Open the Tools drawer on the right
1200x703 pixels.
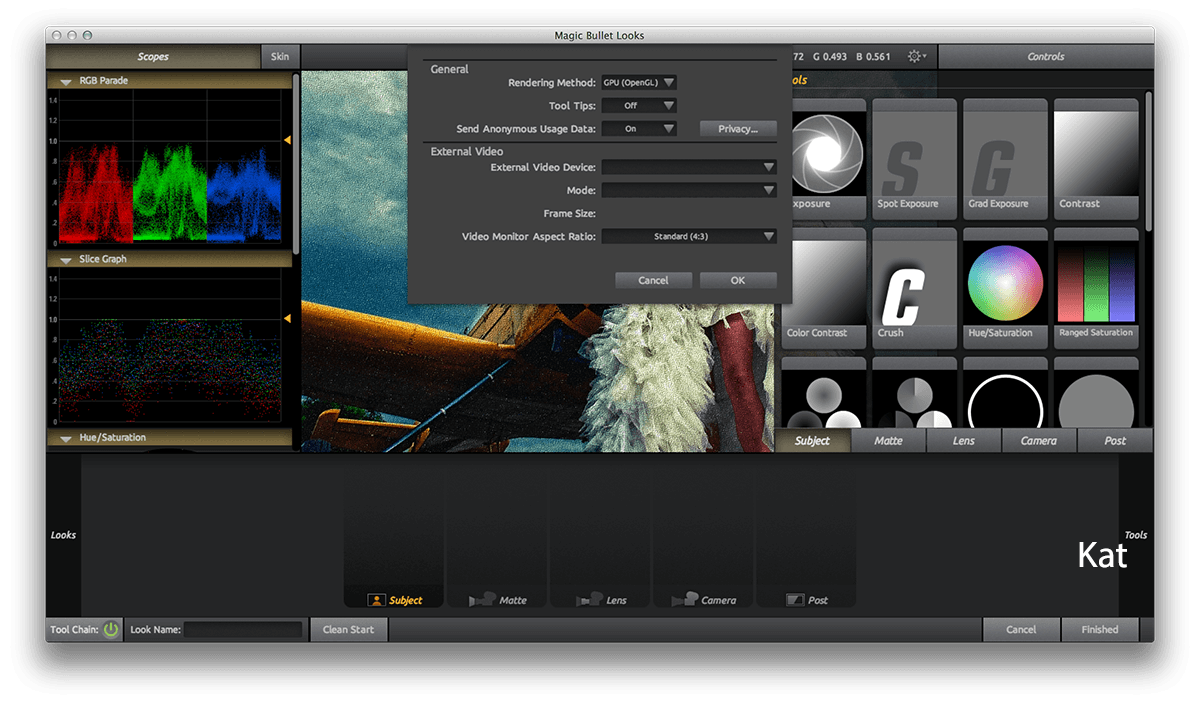[1136, 536]
